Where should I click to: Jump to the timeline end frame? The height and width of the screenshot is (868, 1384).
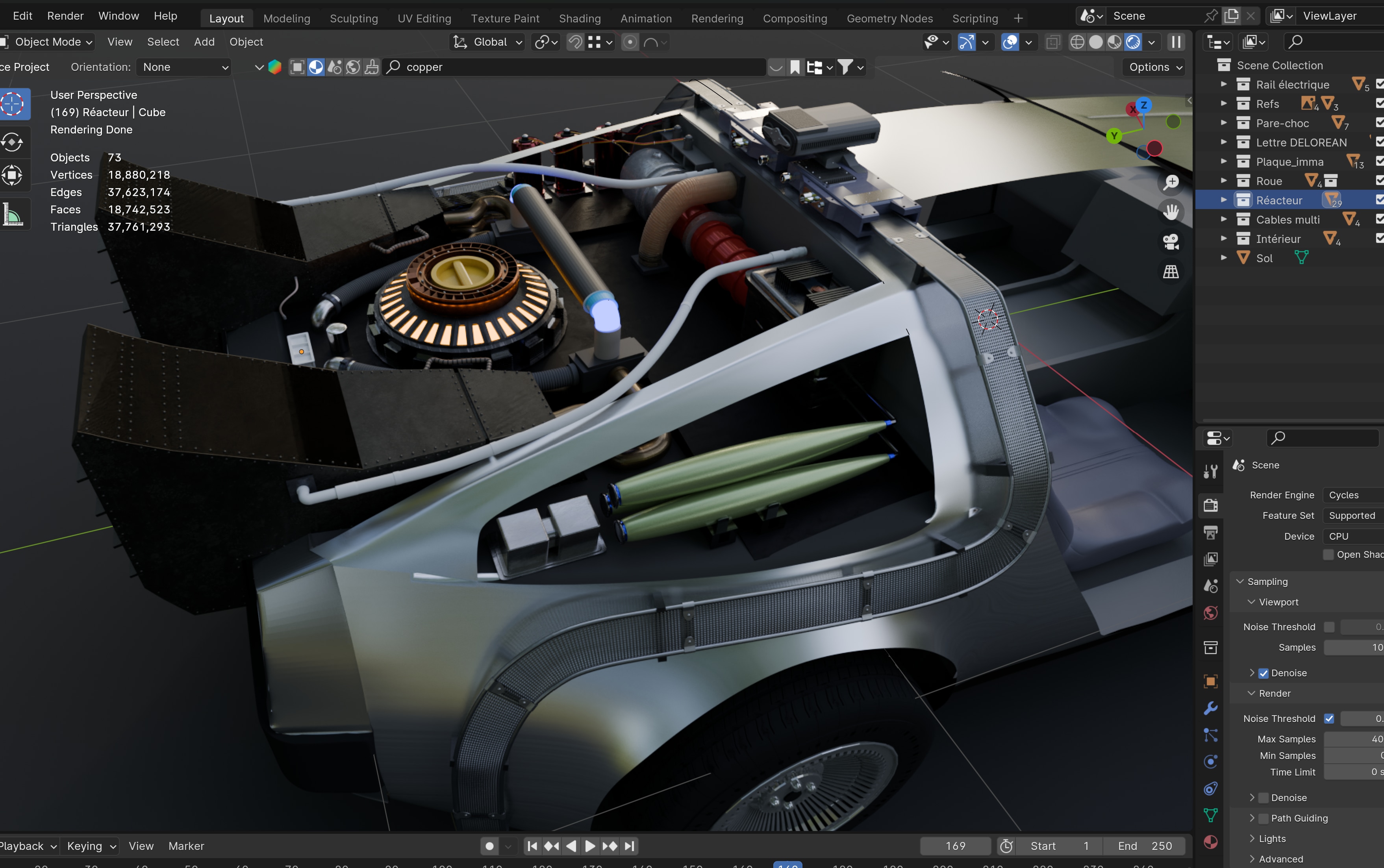point(630,846)
